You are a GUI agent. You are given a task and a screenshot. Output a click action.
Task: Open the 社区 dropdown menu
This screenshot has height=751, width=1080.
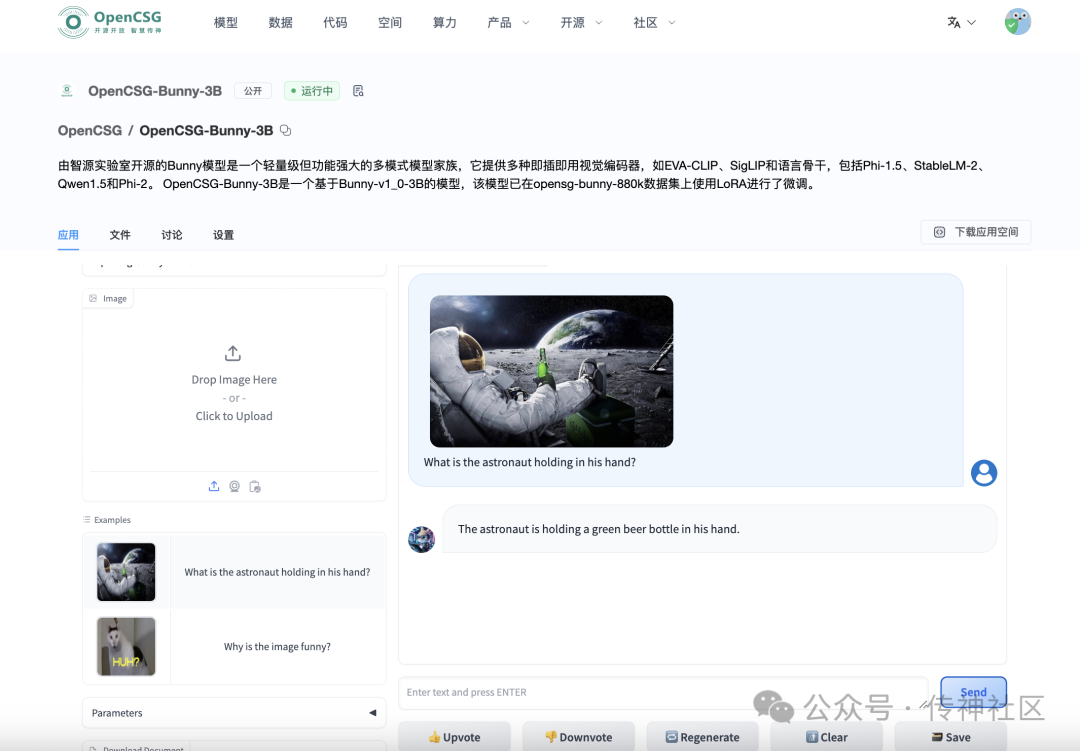(x=654, y=23)
